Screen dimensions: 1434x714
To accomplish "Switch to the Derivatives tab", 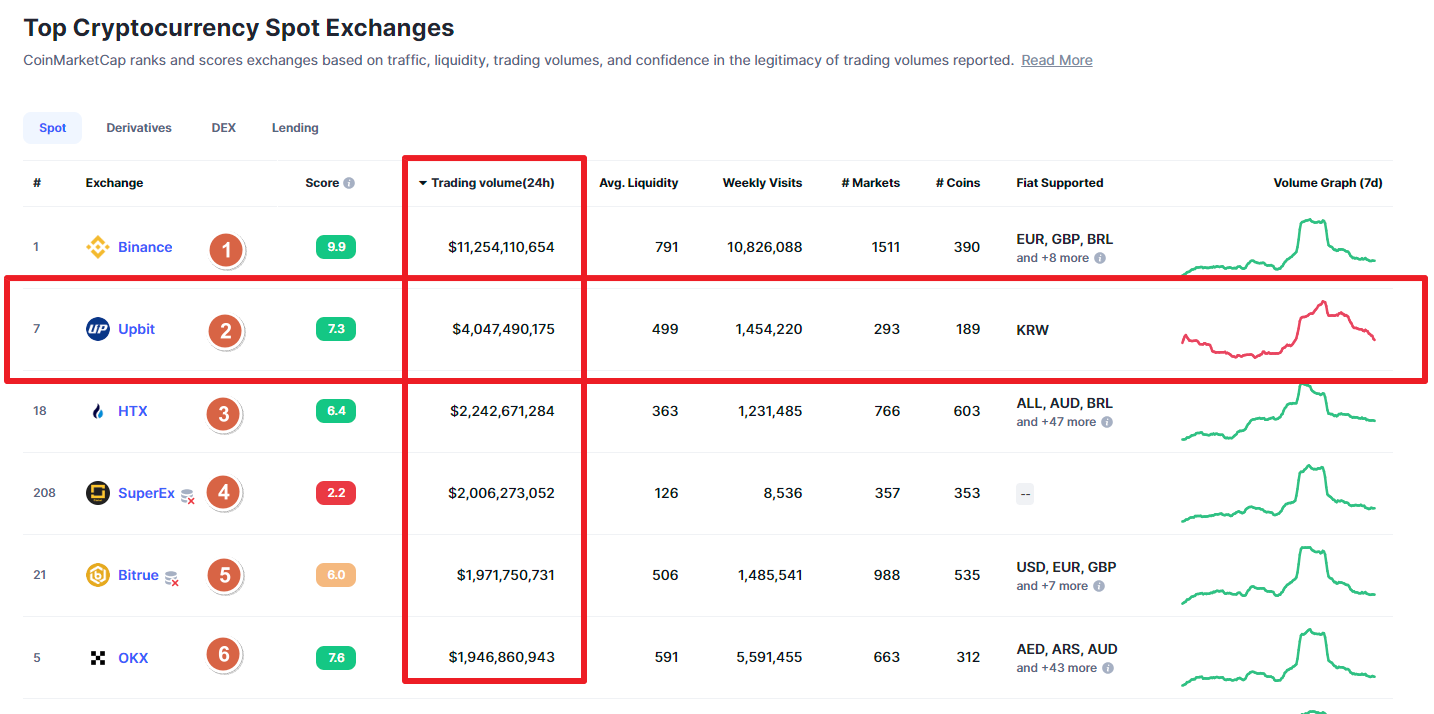I will (x=139, y=128).
